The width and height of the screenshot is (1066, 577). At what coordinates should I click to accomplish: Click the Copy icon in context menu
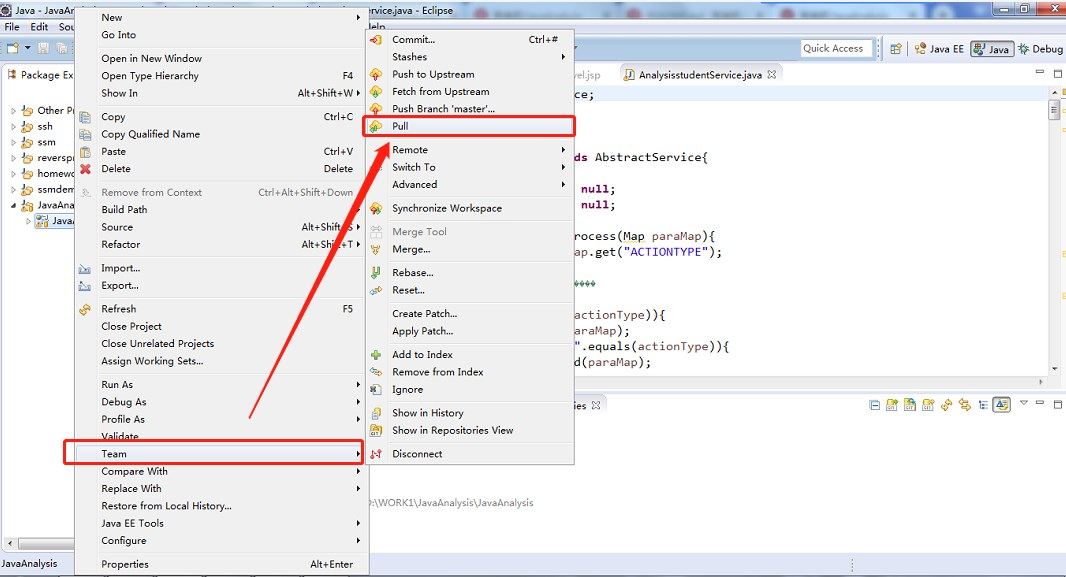85,117
